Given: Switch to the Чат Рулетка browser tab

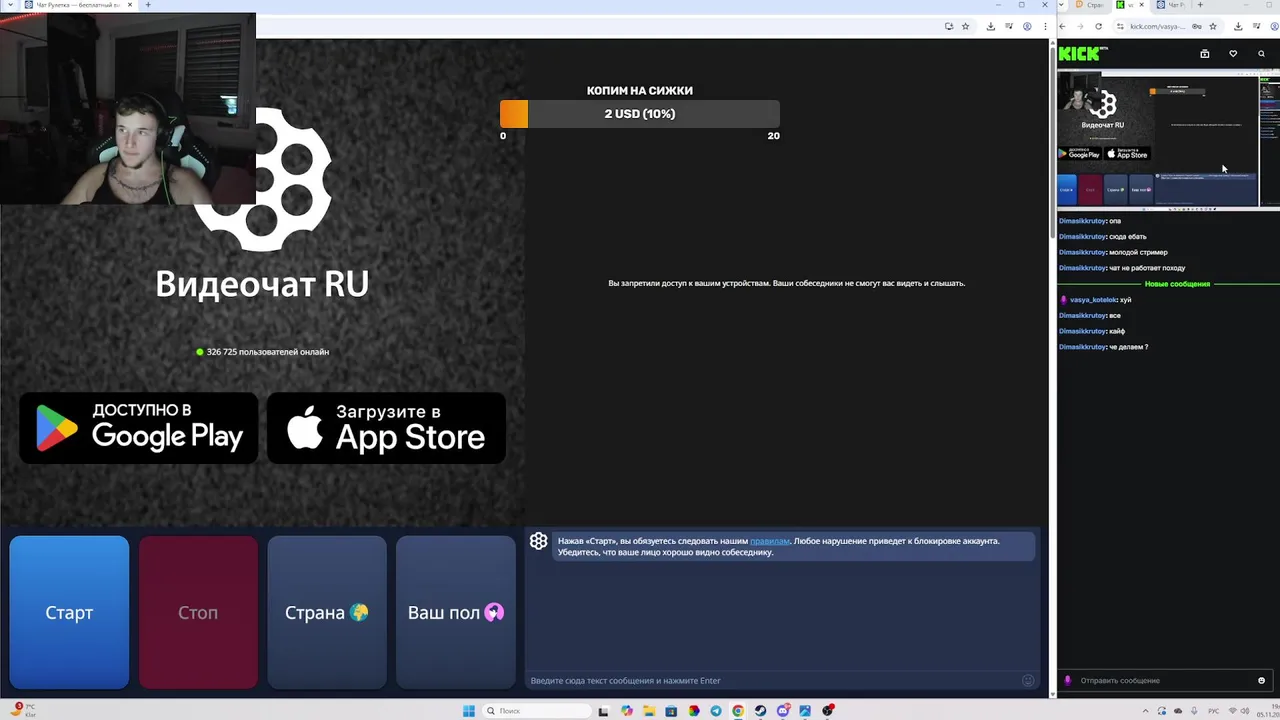Looking at the screenshot, I should pyautogui.click(x=80, y=5).
